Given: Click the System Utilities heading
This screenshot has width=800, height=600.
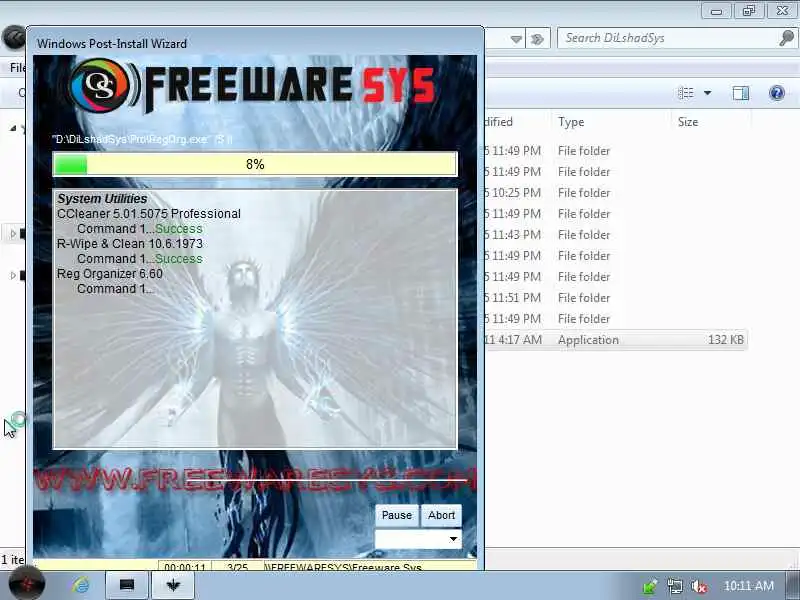Looking at the screenshot, I should click(102, 198).
